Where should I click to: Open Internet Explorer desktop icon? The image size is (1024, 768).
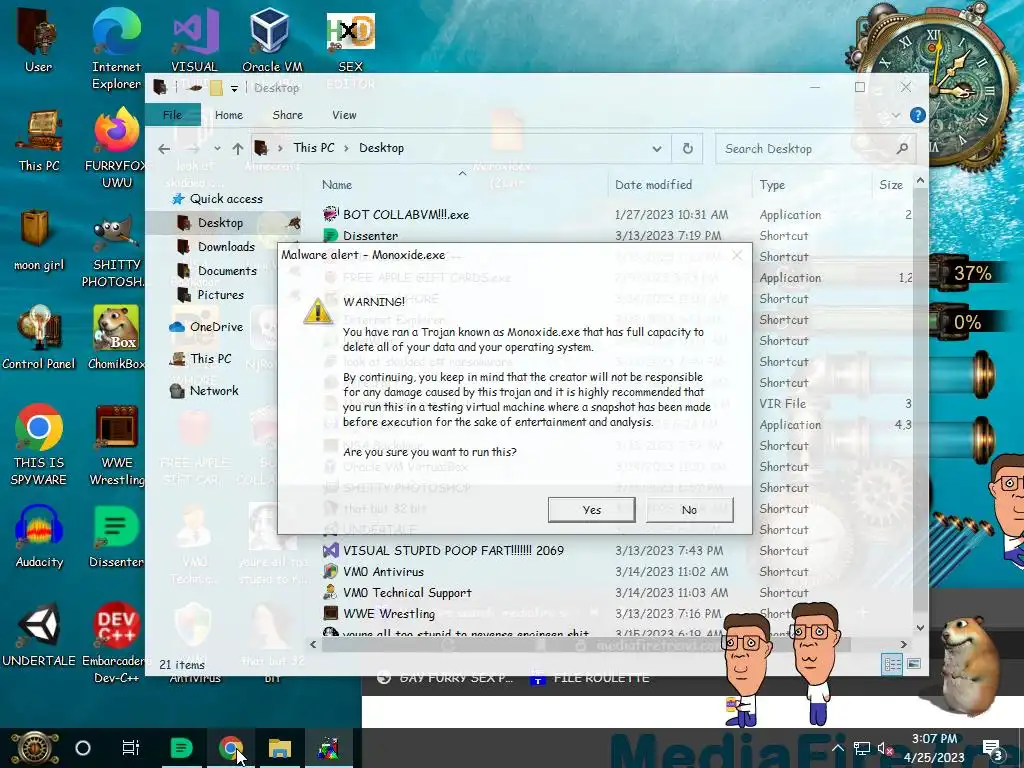116,48
